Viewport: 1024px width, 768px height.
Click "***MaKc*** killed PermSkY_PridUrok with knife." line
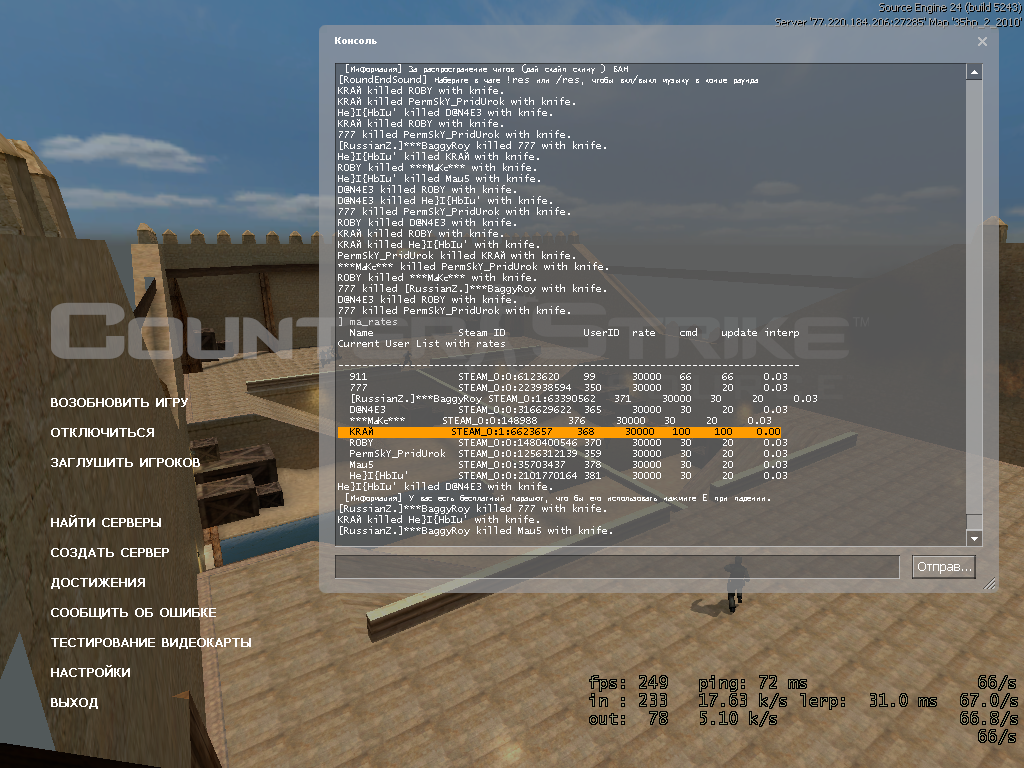(x=473, y=267)
